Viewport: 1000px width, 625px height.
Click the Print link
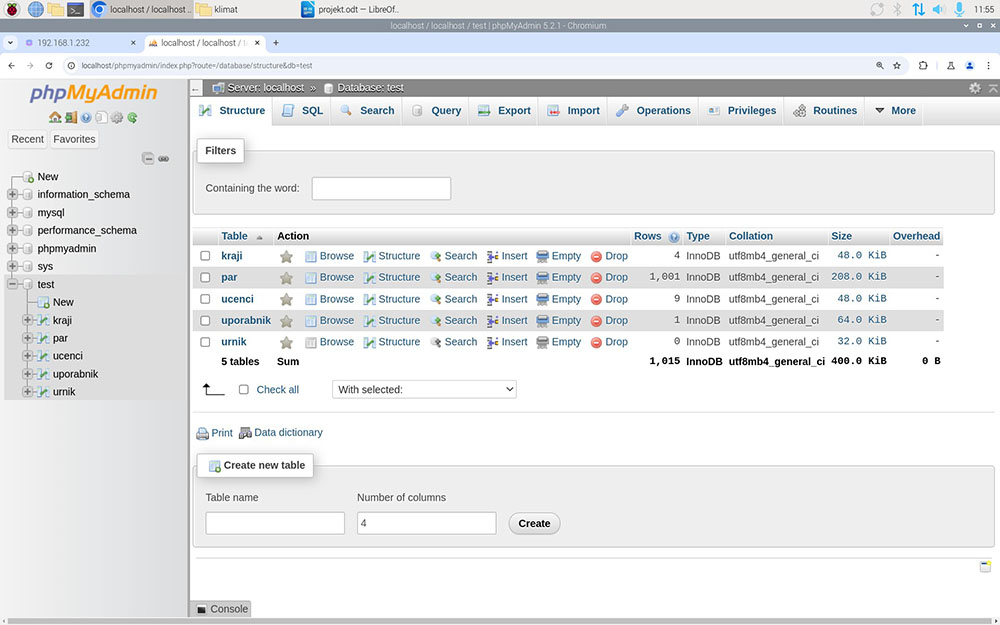pos(214,433)
